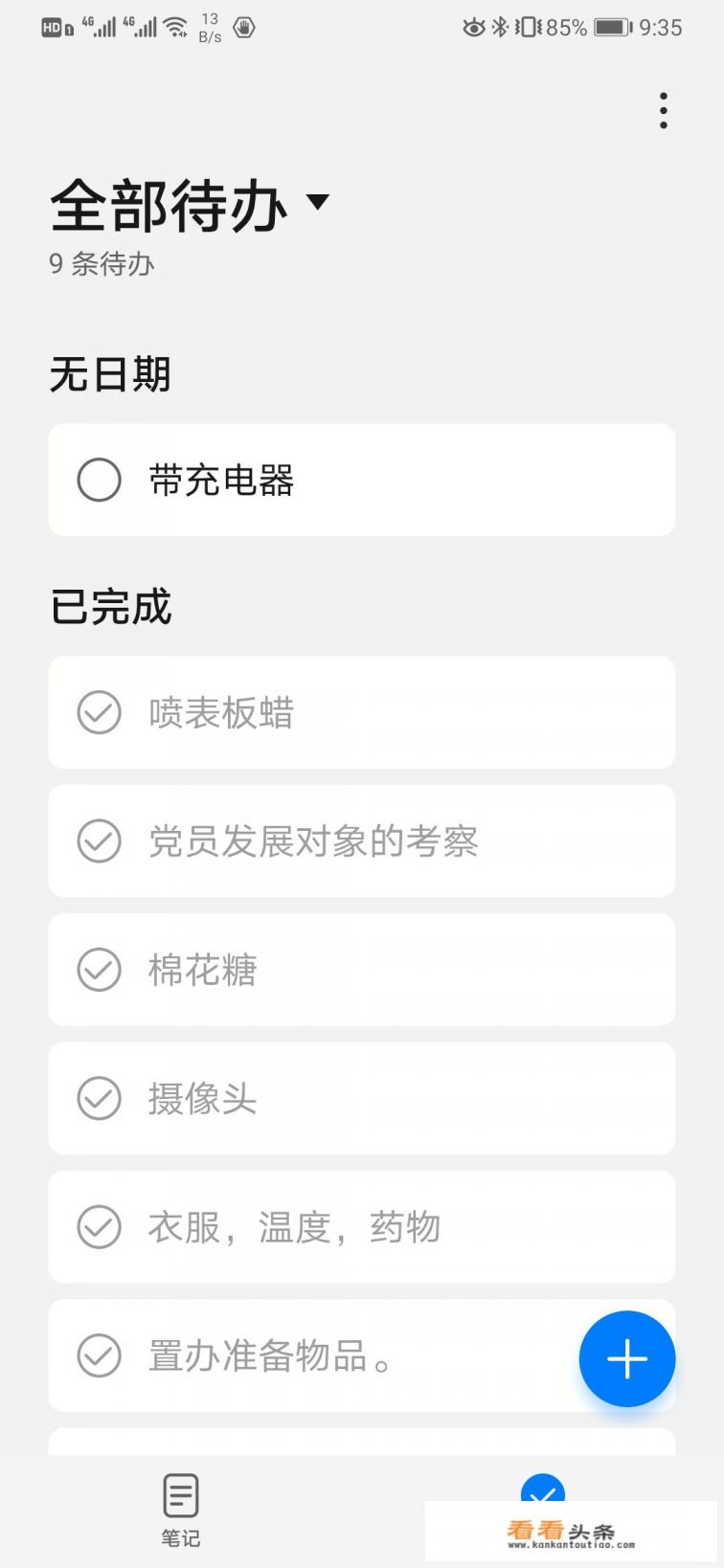Screen dimensions: 724x1568
Task: Open the 党员发展对象的考察 to-do
Action: (x=313, y=841)
